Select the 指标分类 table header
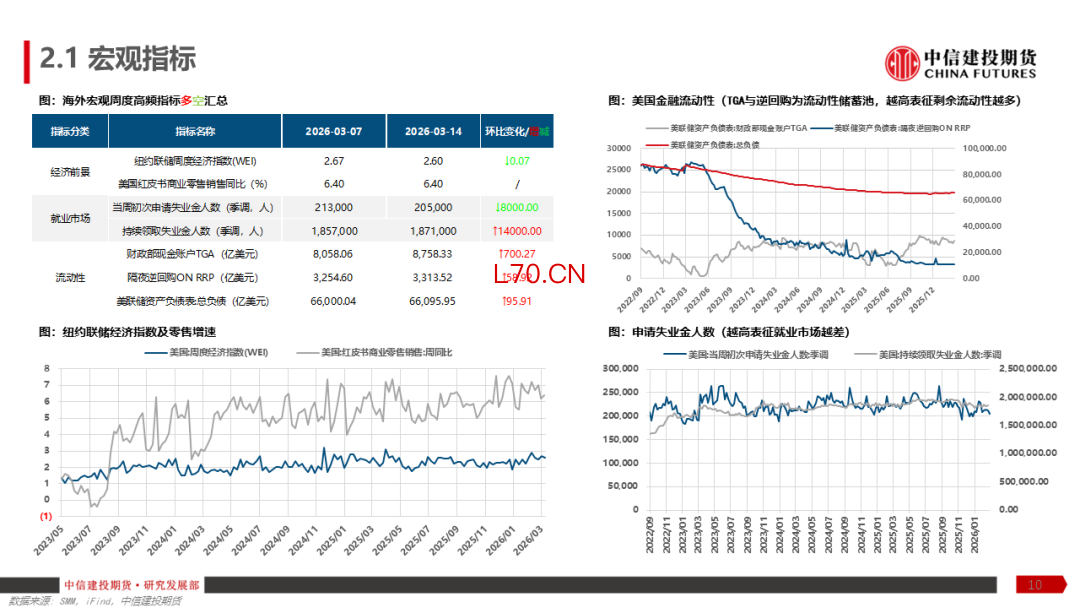The width and height of the screenshot is (1080, 608). (70, 132)
